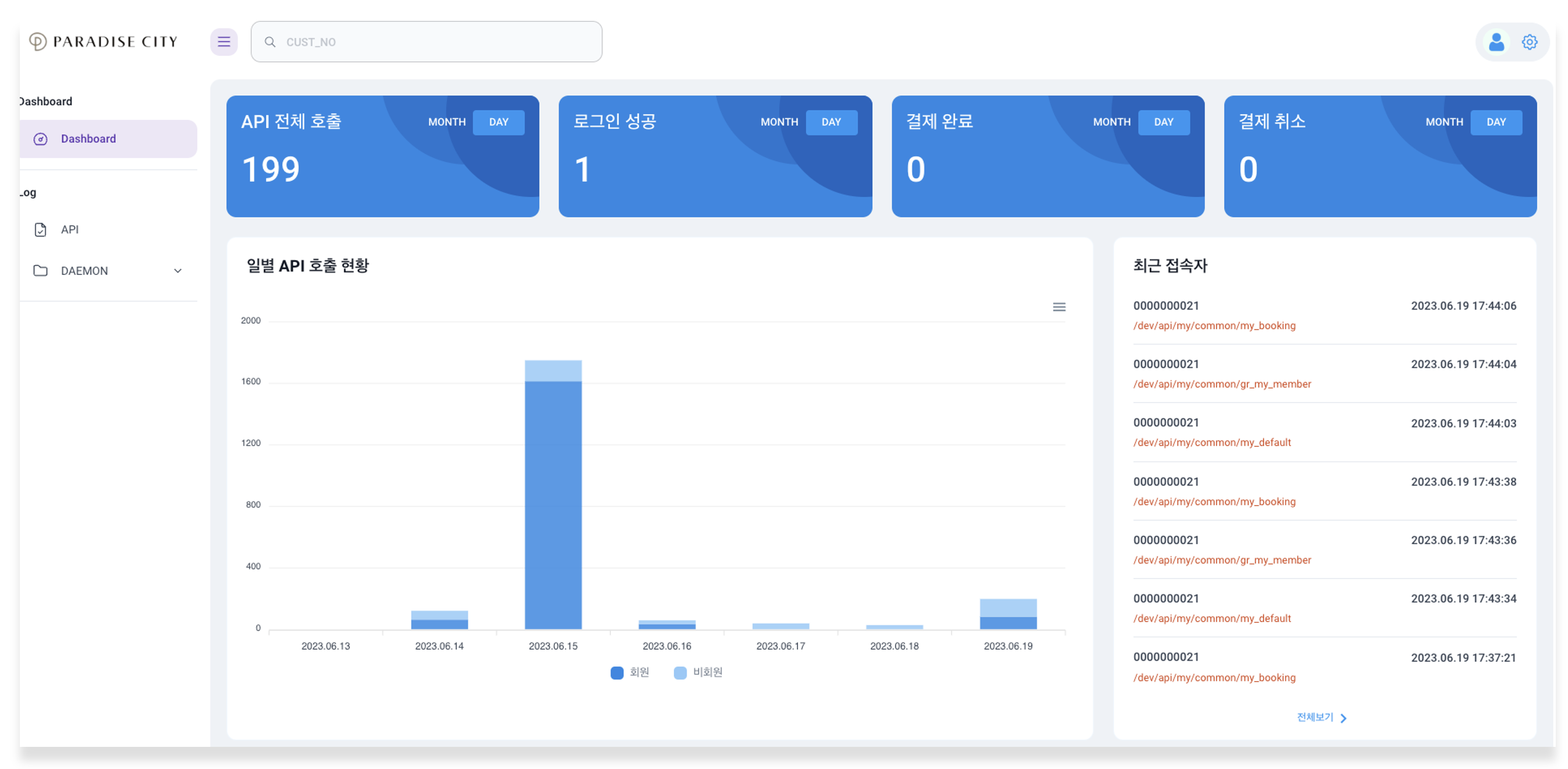Click the chart export menu icon

tap(1058, 307)
